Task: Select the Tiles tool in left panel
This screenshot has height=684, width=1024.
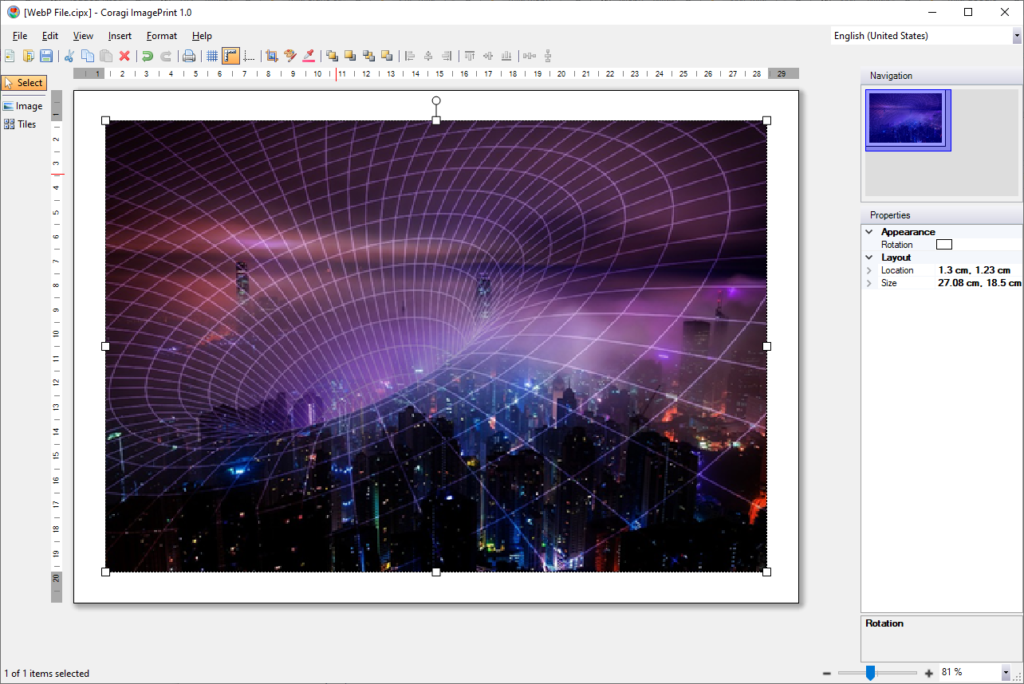Action: (21, 124)
